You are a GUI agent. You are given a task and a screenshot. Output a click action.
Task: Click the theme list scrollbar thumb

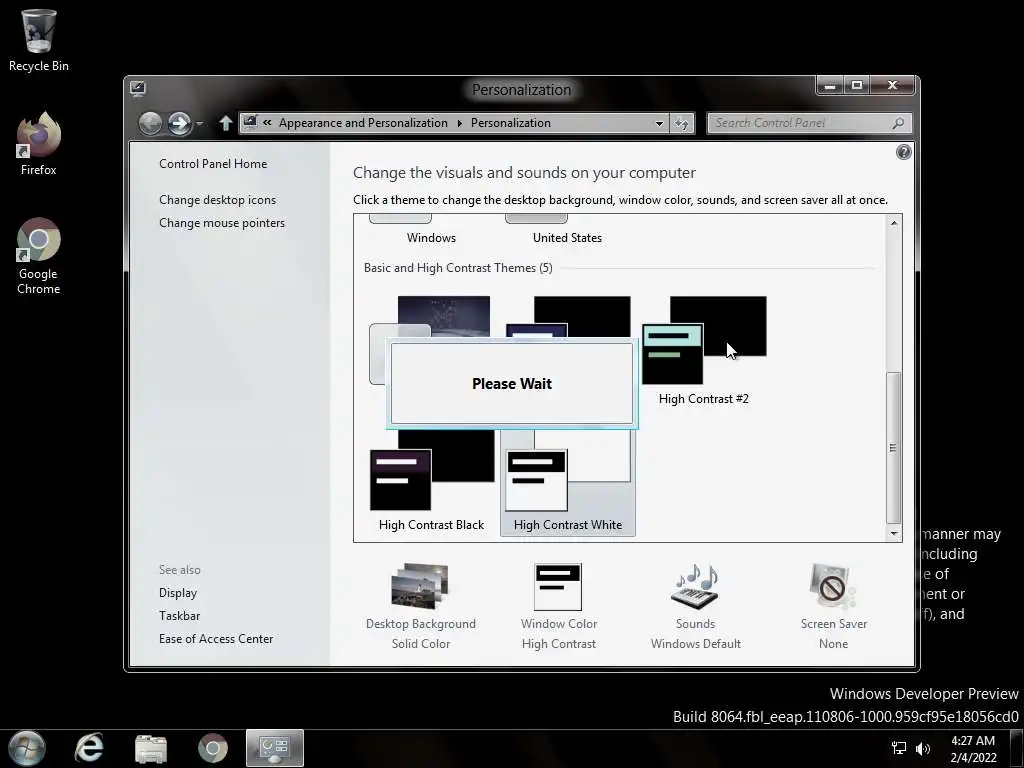(x=894, y=447)
